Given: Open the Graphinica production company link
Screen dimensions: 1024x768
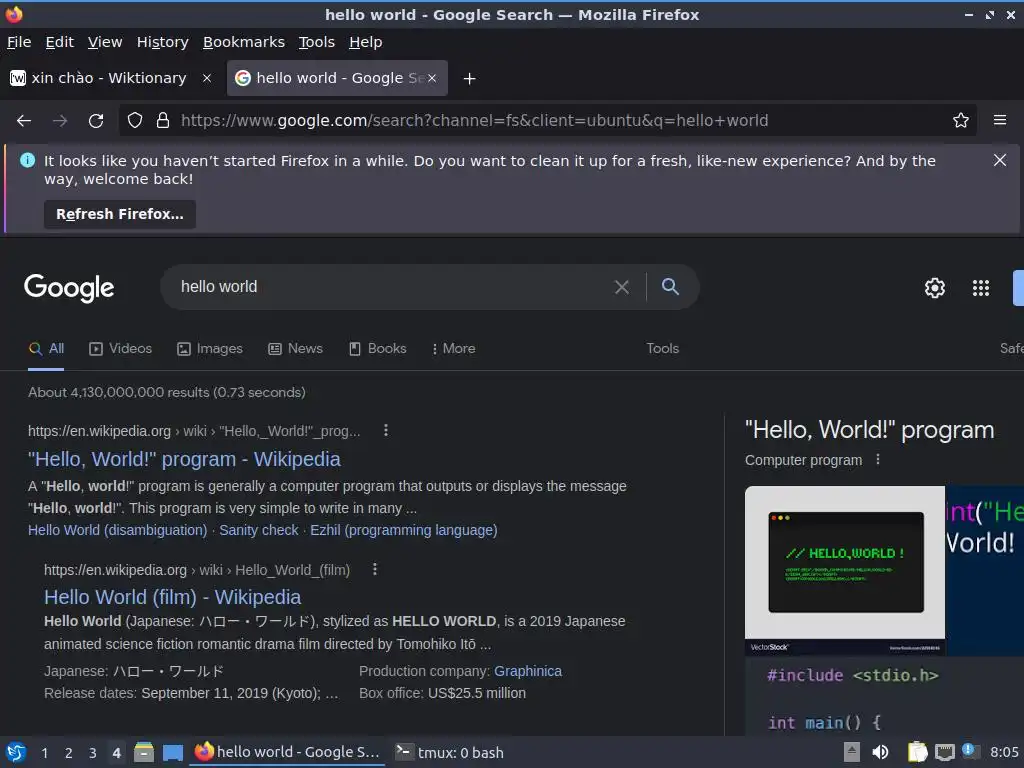Looking at the screenshot, I should tap(528, 671).
